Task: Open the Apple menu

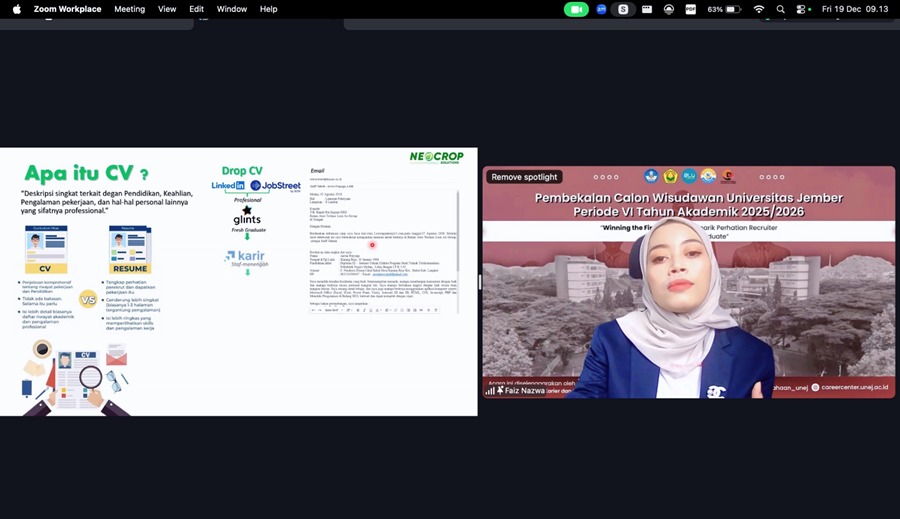Action: tap(16, 9)
